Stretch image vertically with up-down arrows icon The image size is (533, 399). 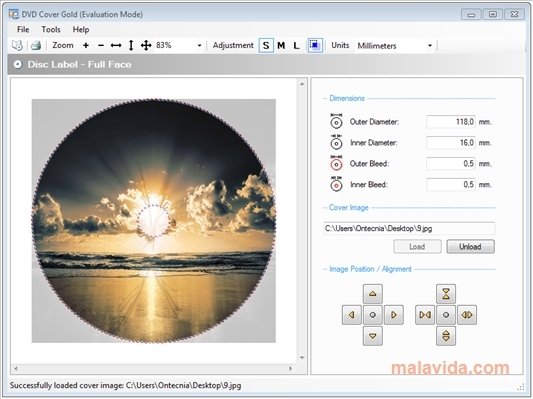click(x=446, y=336)
